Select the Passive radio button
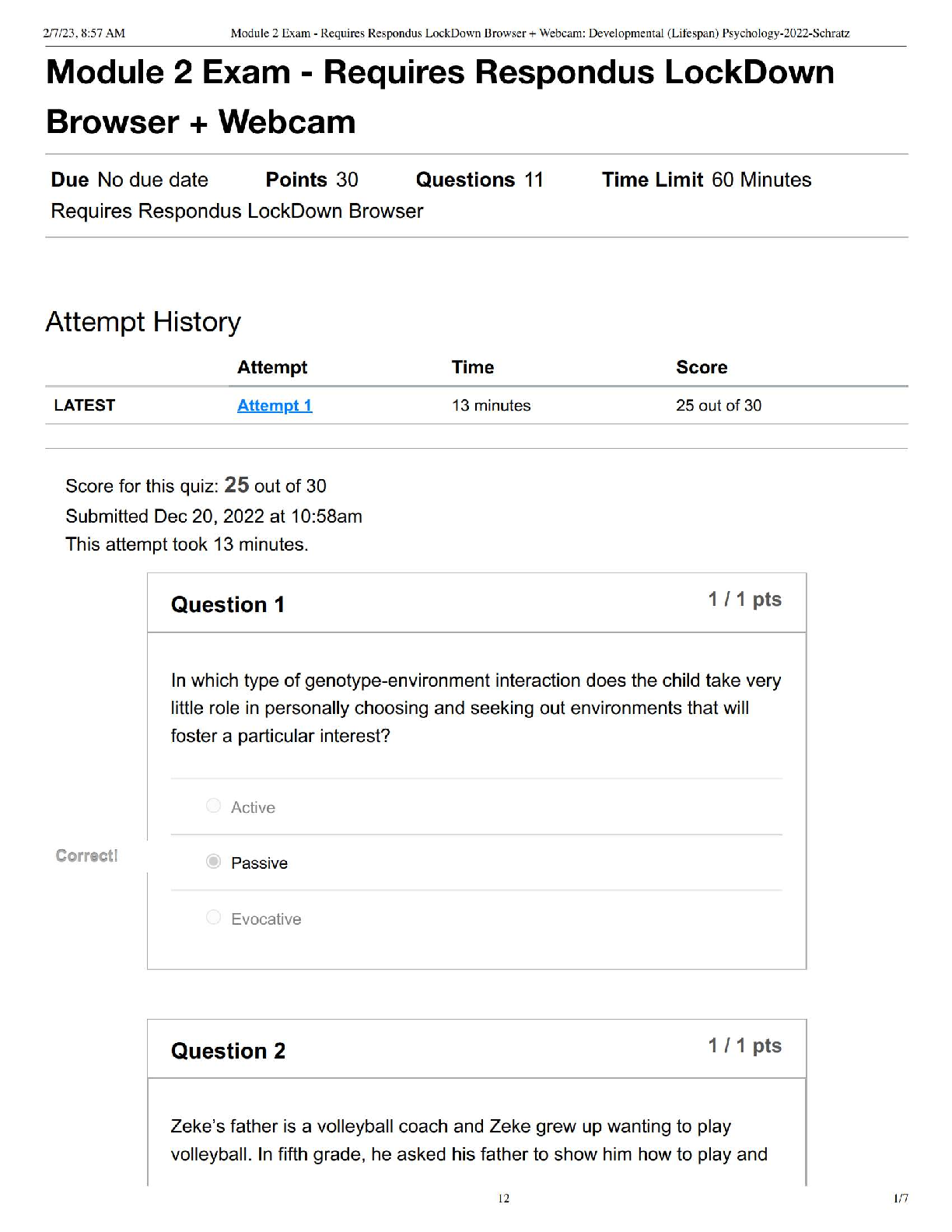This screenshot has height=1232, width=952. [214, 862]
